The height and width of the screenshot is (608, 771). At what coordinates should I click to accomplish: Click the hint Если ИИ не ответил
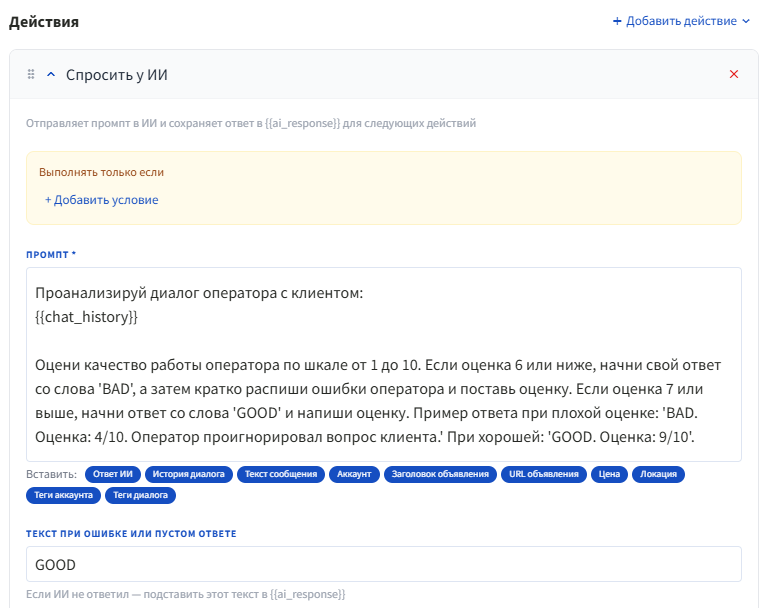[x=185, y=594]
